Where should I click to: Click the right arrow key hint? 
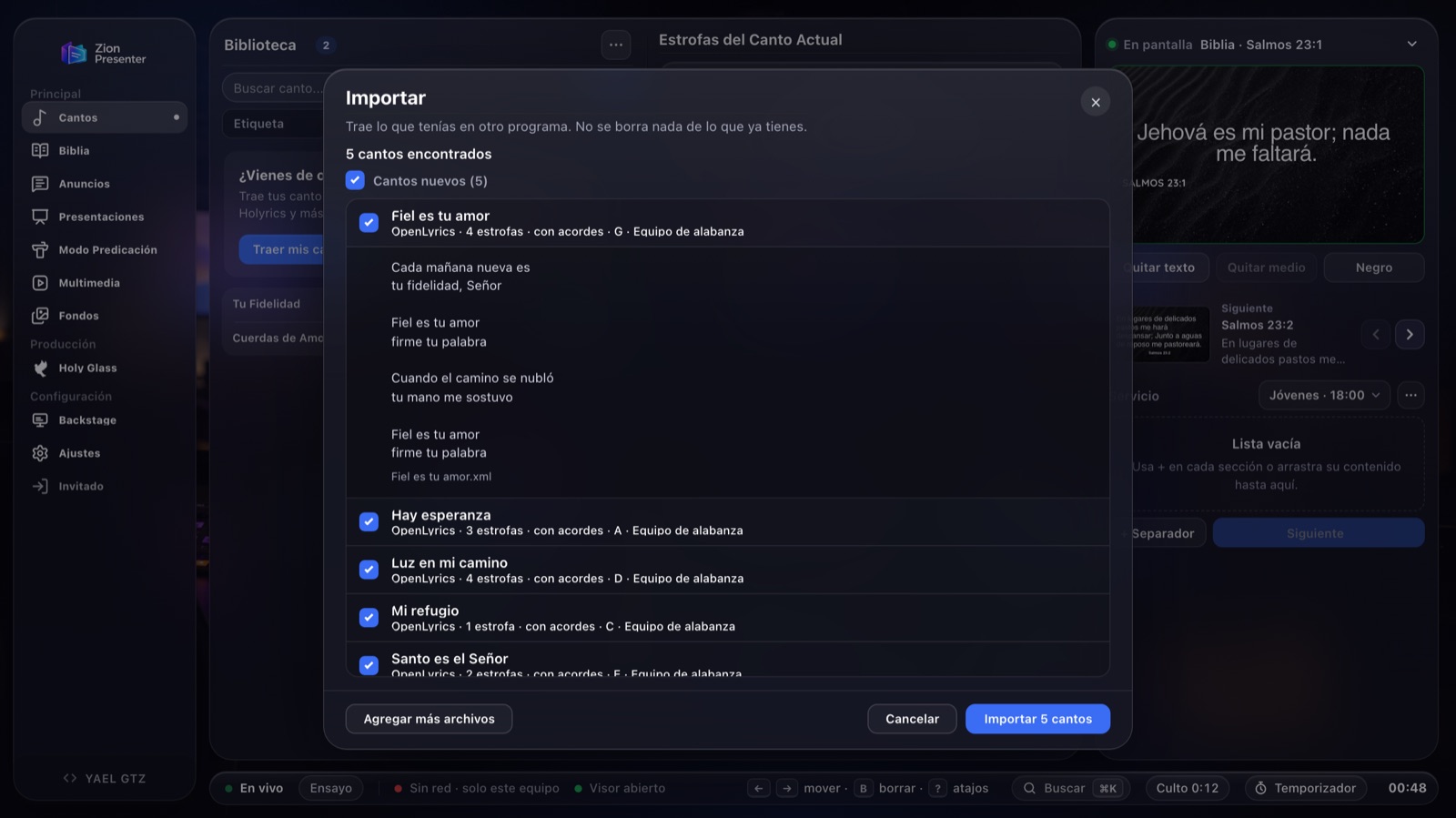(787, 788)
